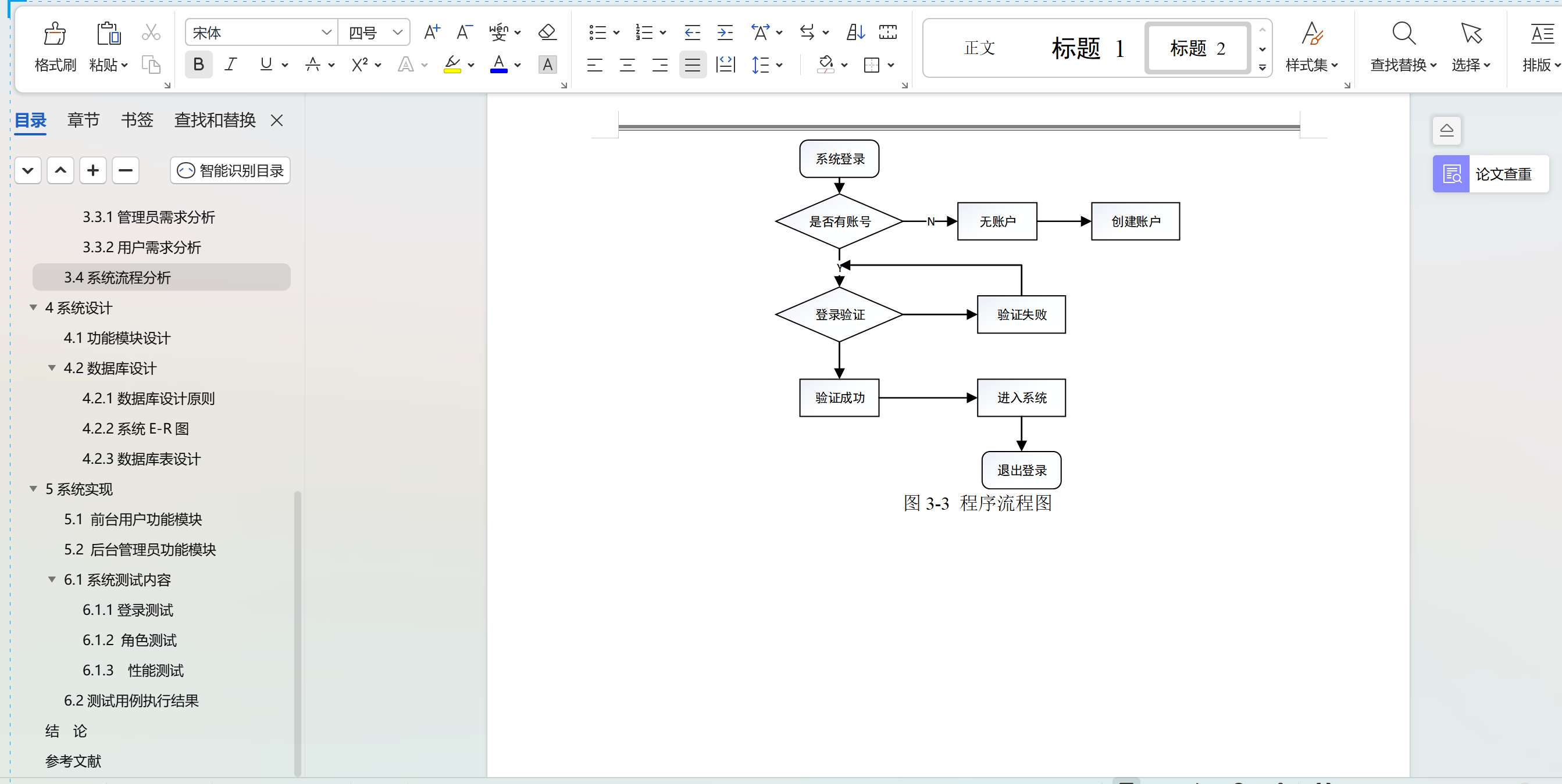1562x784 pixels.
Task: Open the 查找替换 magnifier tool
Action: click(1403, 34)
